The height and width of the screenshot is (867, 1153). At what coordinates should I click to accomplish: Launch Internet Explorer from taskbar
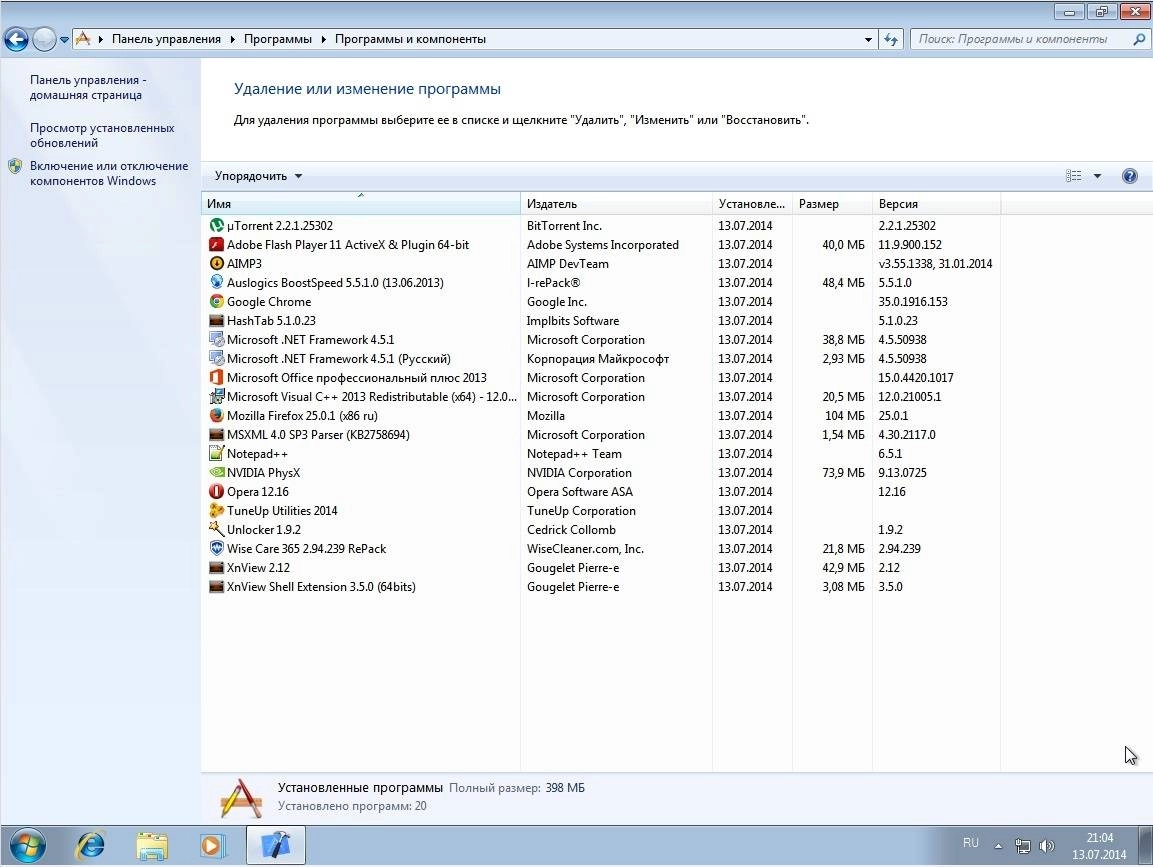point(90,846)
